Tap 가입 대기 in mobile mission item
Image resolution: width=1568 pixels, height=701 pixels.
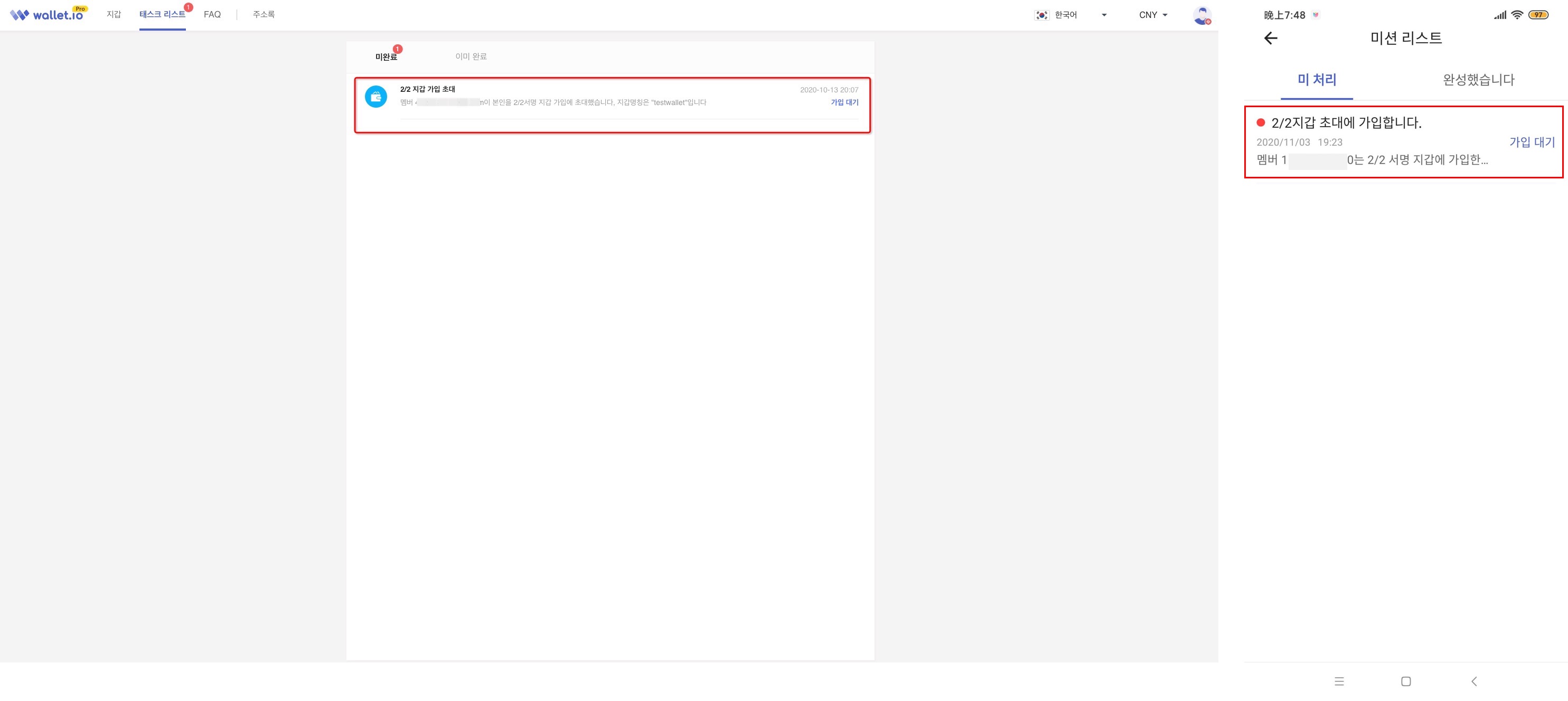1532,143
